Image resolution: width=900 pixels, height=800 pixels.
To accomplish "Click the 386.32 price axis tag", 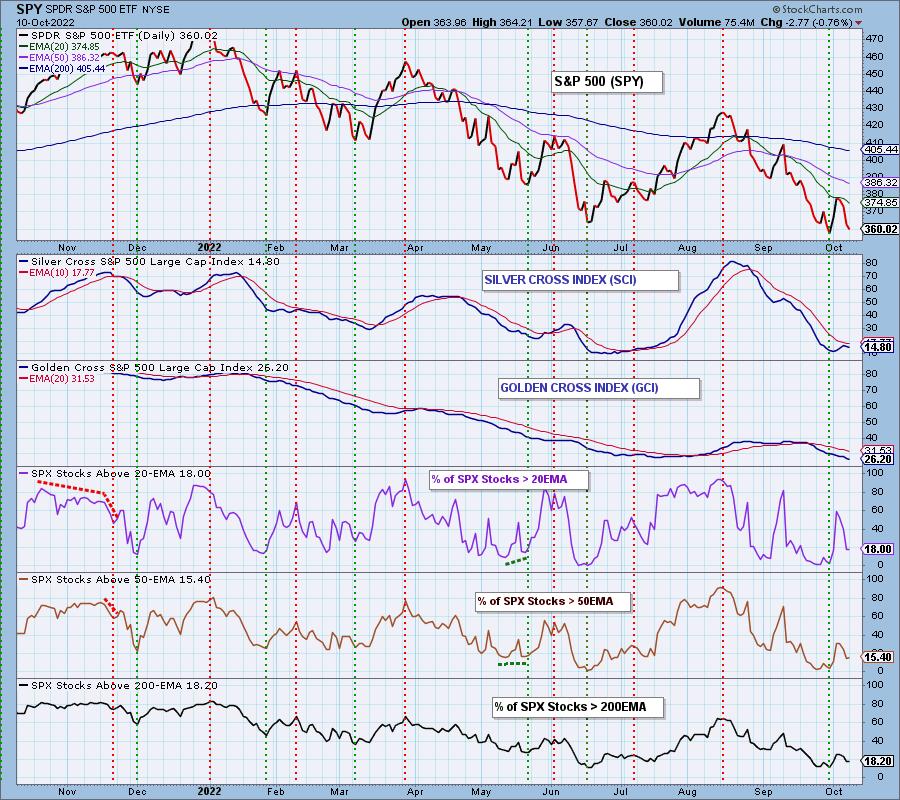I will pyautogui.click(x=880, y=182).
